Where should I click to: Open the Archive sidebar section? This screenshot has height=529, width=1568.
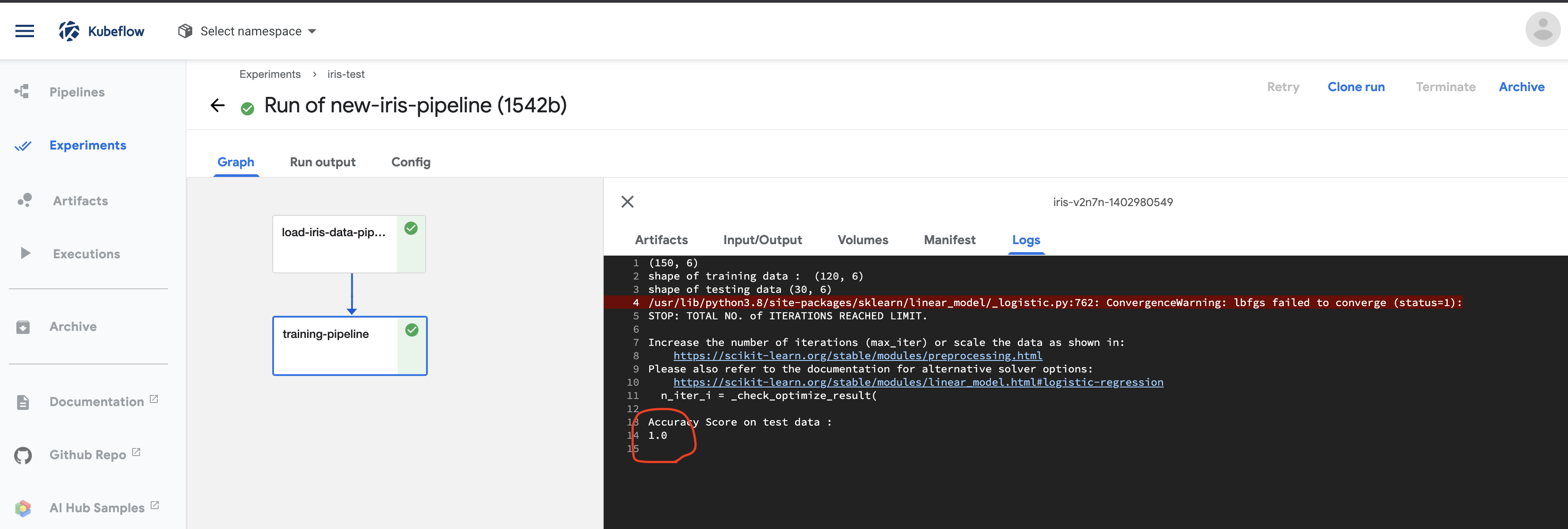click(x=73, y=327)
